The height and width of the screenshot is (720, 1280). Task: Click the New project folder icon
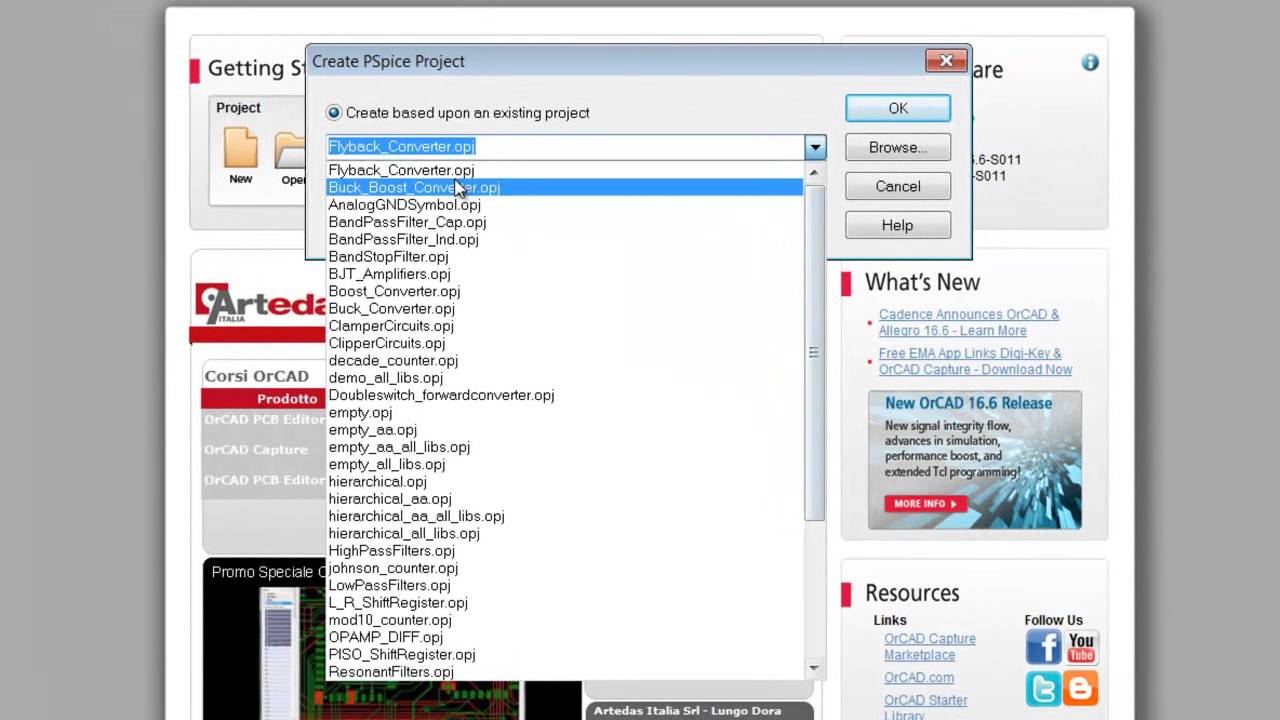pos(240,148)
